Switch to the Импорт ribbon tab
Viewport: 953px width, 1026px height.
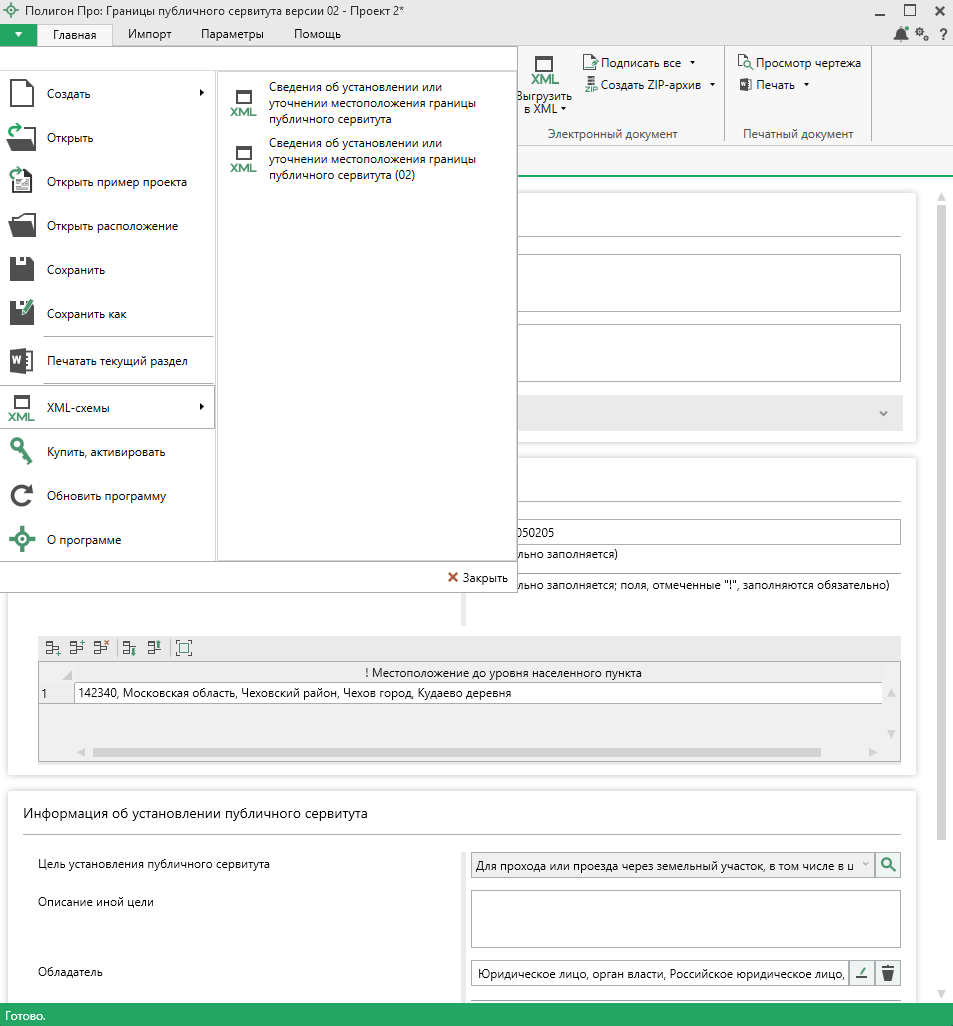pos(149,34)
